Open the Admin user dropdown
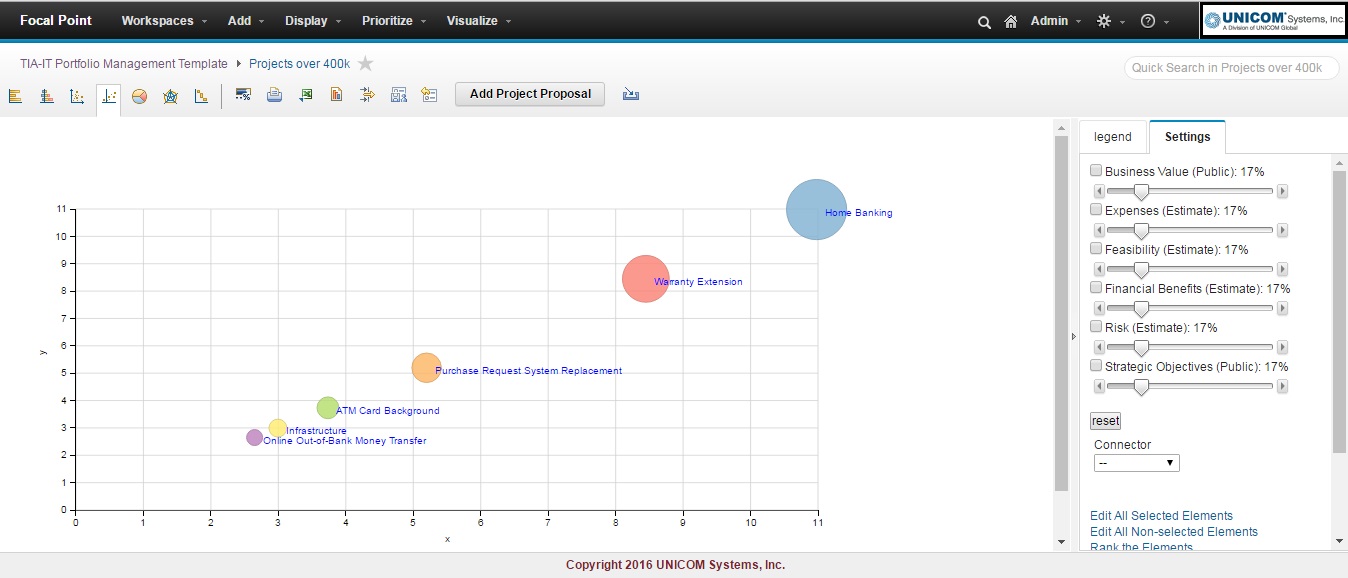The height and width of the screenshot is (578, 1348). point(1056,21)
